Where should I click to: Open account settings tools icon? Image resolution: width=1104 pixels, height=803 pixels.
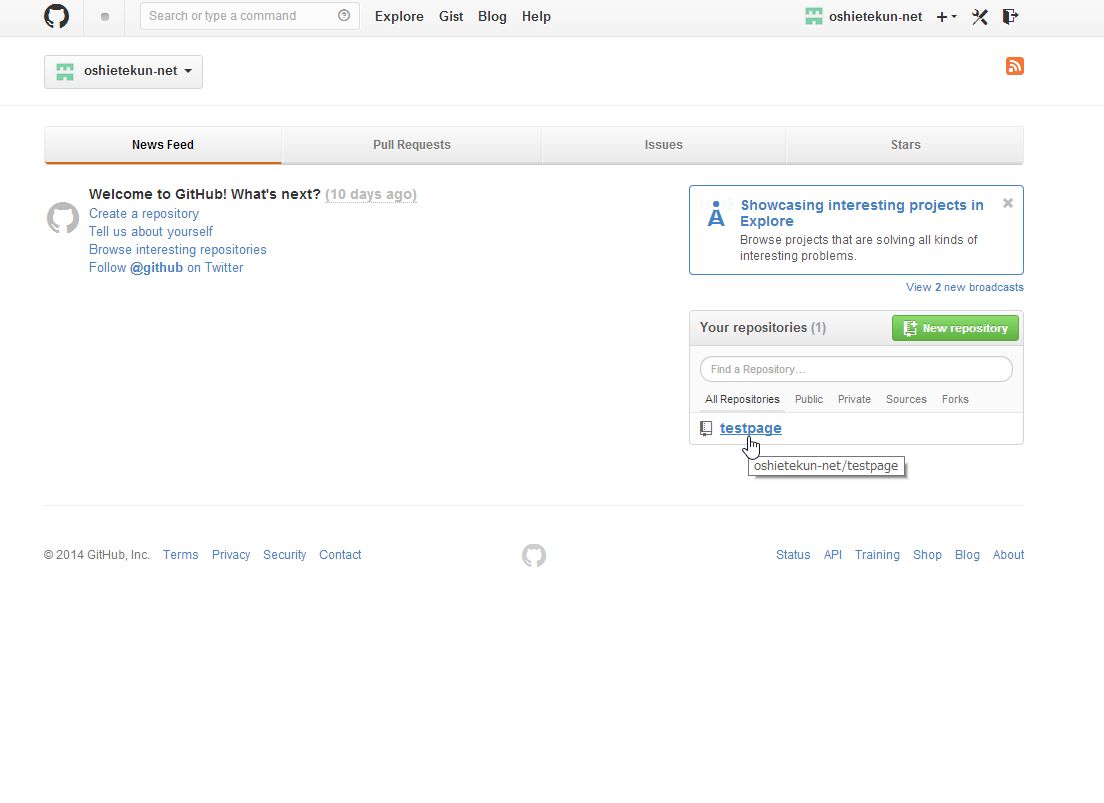click(x=979, y=16)
